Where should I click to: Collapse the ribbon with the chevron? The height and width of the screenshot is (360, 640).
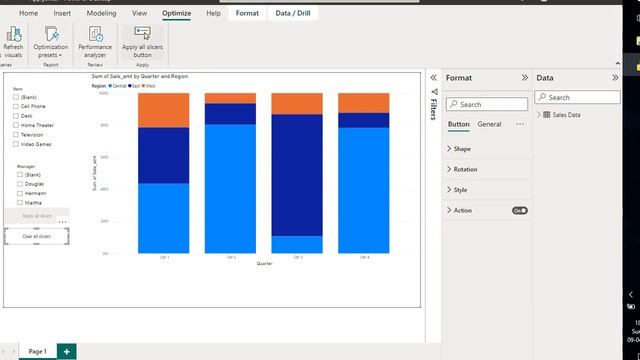coord(618,63)
